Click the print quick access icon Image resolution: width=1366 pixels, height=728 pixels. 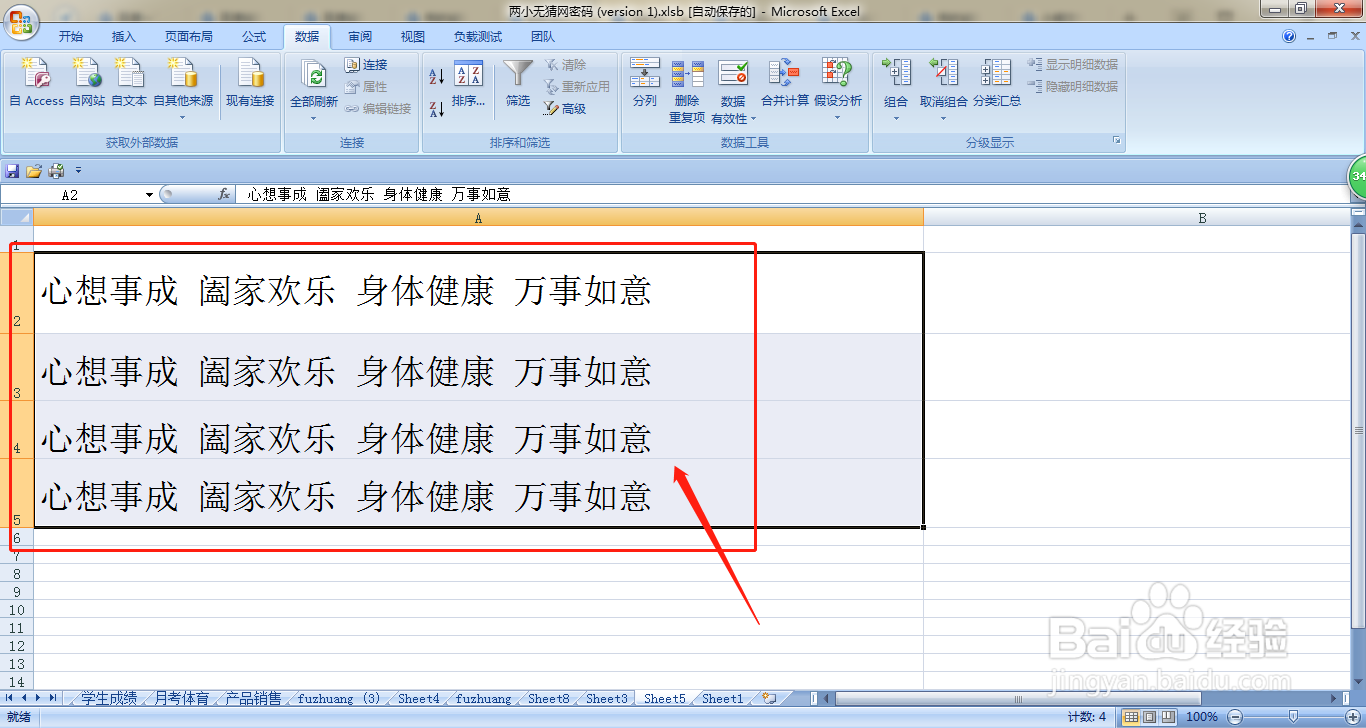tap(57, 171)
